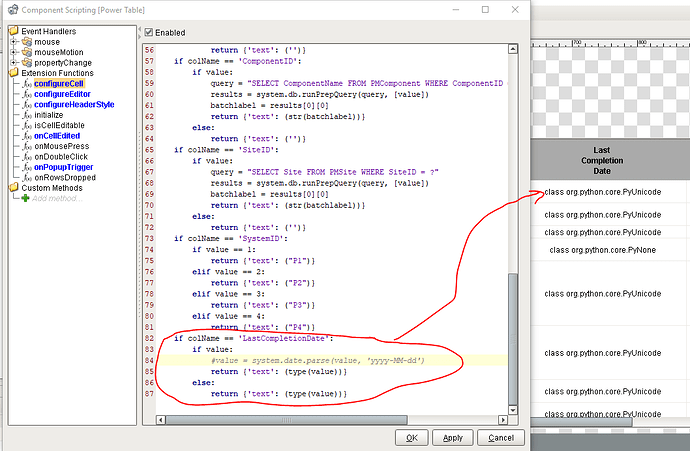Click the LastCompletionDate condition code line
Image resolution: width=690 pixels, height=451 pixels.
(253, 338)
